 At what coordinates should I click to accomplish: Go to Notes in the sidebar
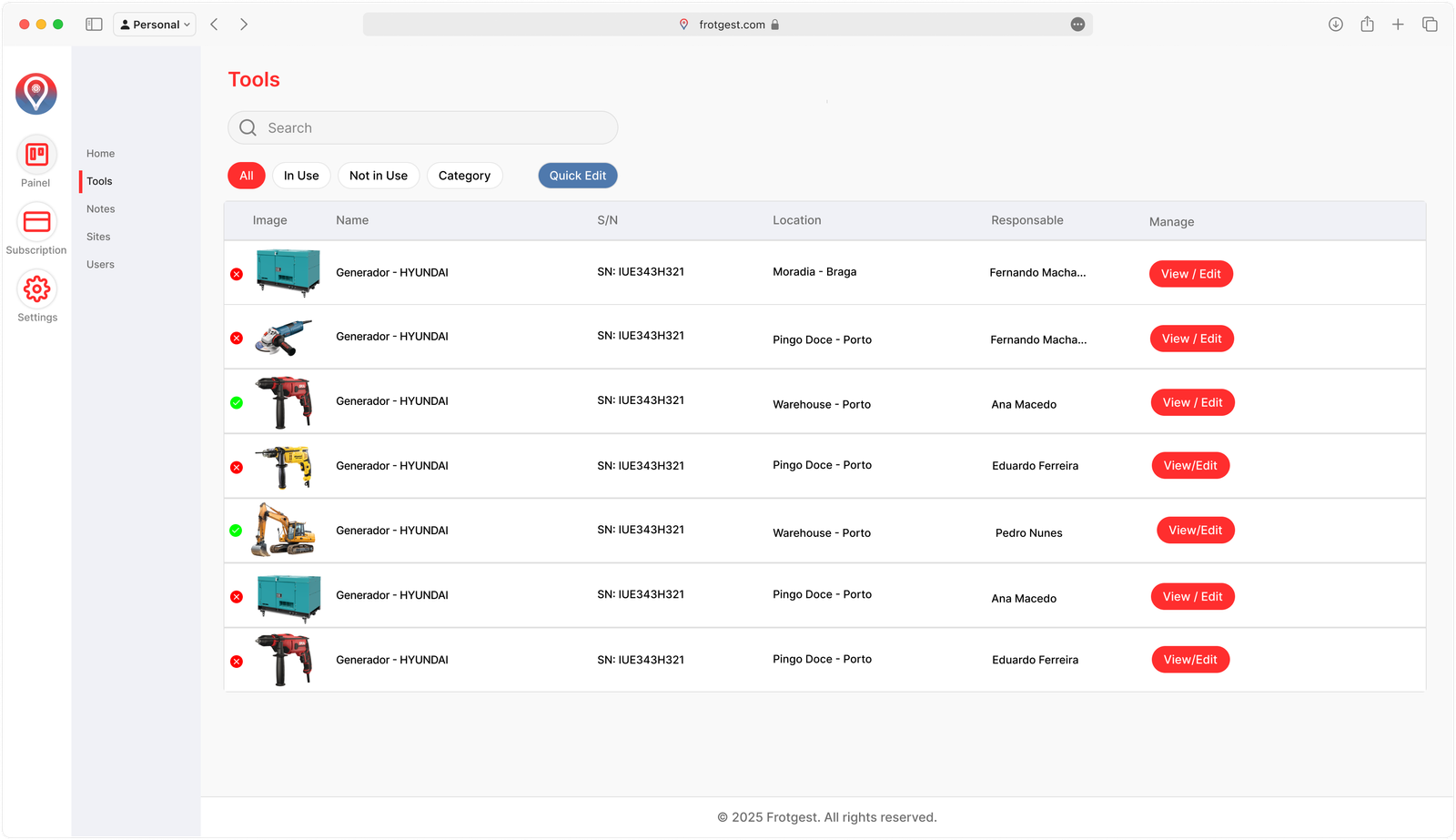click(x=101, y=209)
